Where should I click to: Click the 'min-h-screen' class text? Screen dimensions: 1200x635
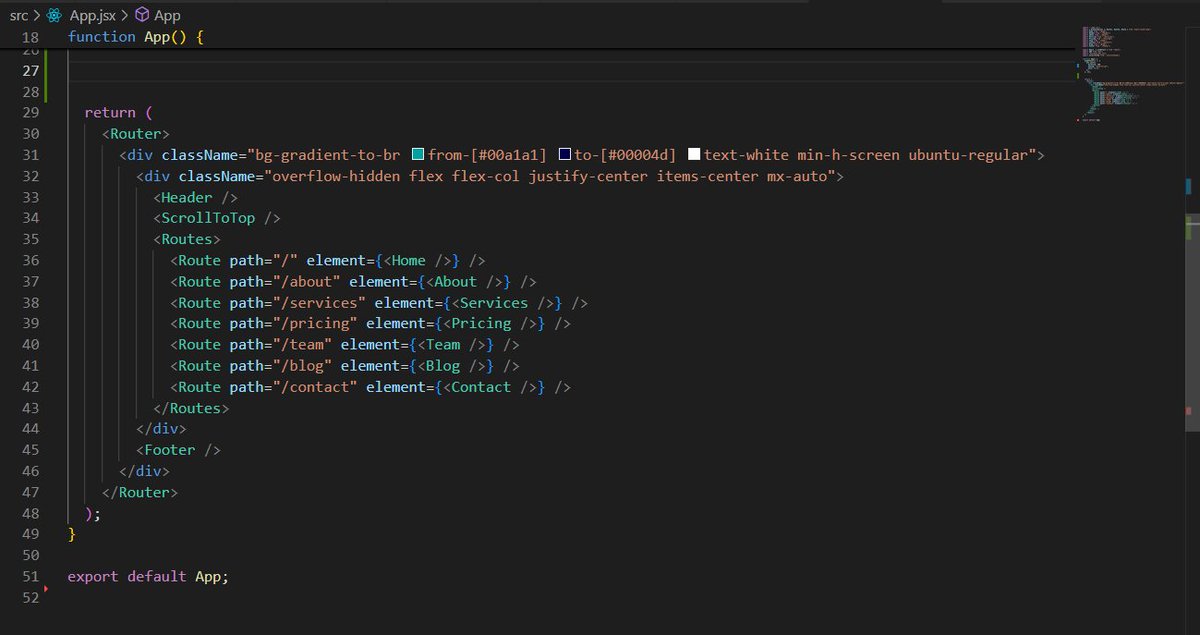click(848, 155)
